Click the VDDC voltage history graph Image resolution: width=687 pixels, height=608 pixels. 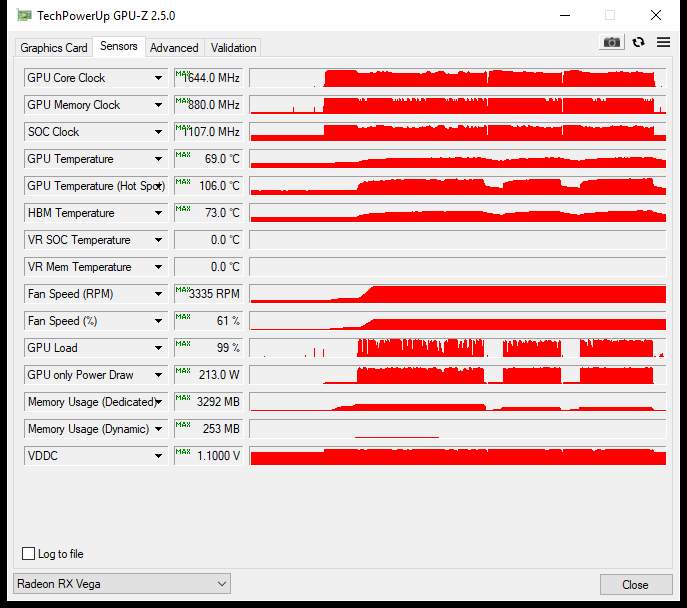tap(458, 456)
